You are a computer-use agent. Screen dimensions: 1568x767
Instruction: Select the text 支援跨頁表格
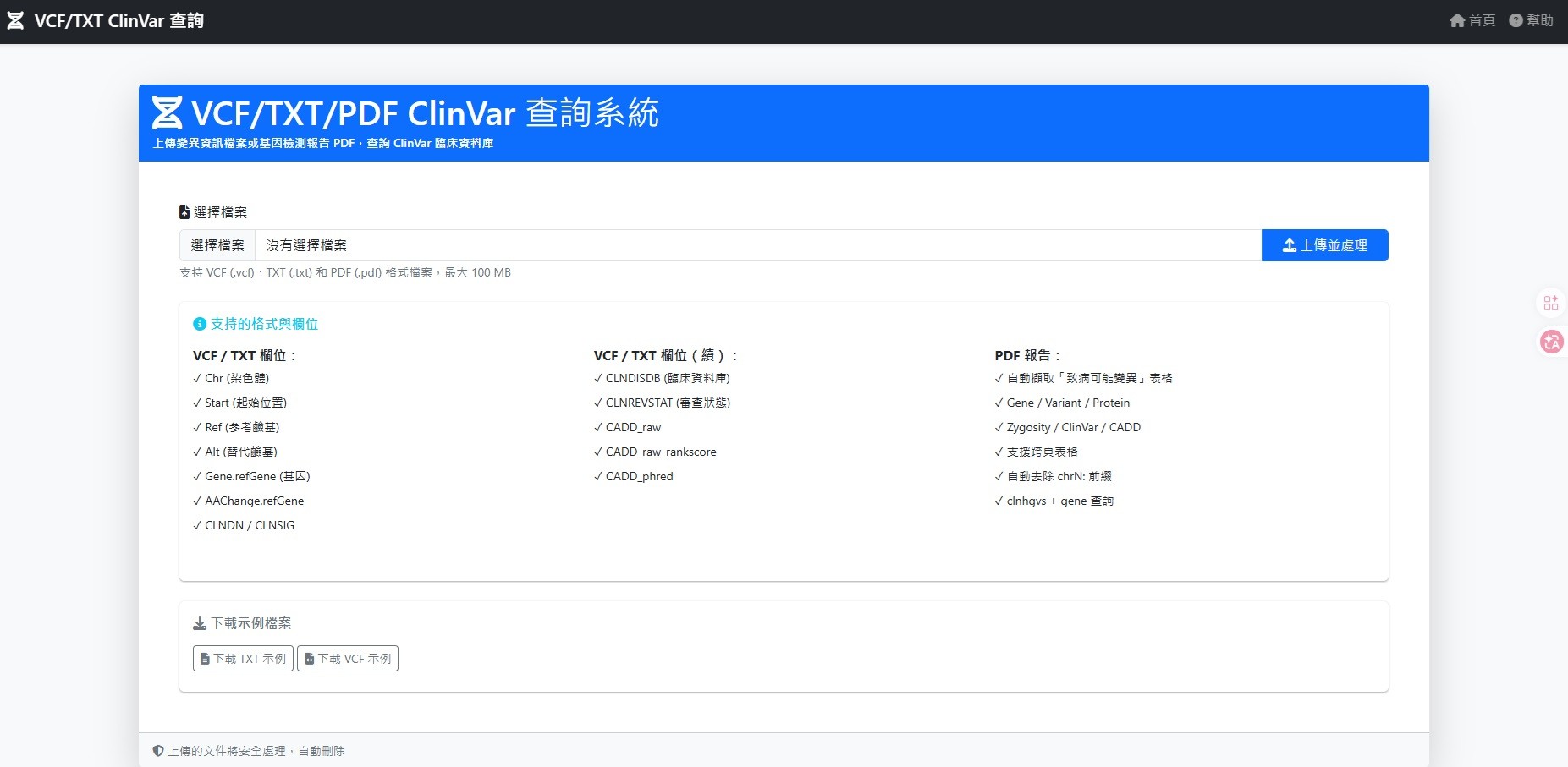tap(1043, 452)
